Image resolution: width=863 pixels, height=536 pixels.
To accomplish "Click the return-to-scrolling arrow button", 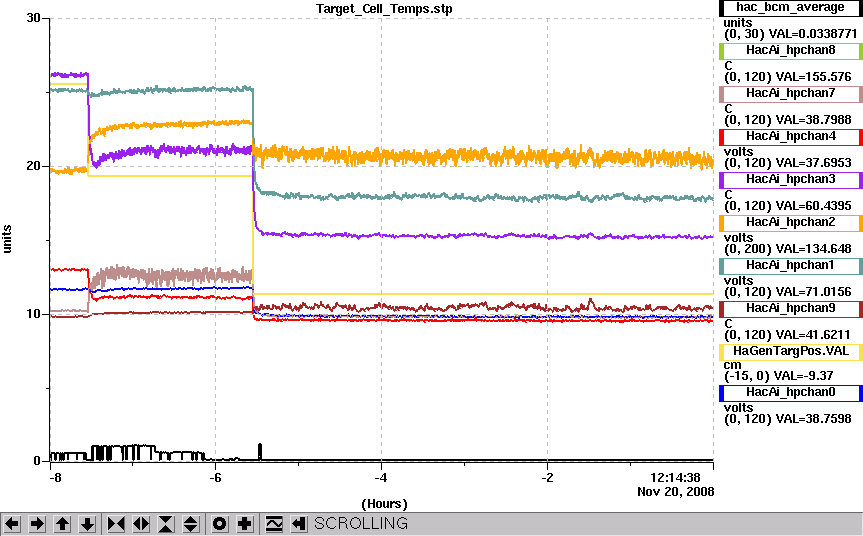I will tap(298, 523).
